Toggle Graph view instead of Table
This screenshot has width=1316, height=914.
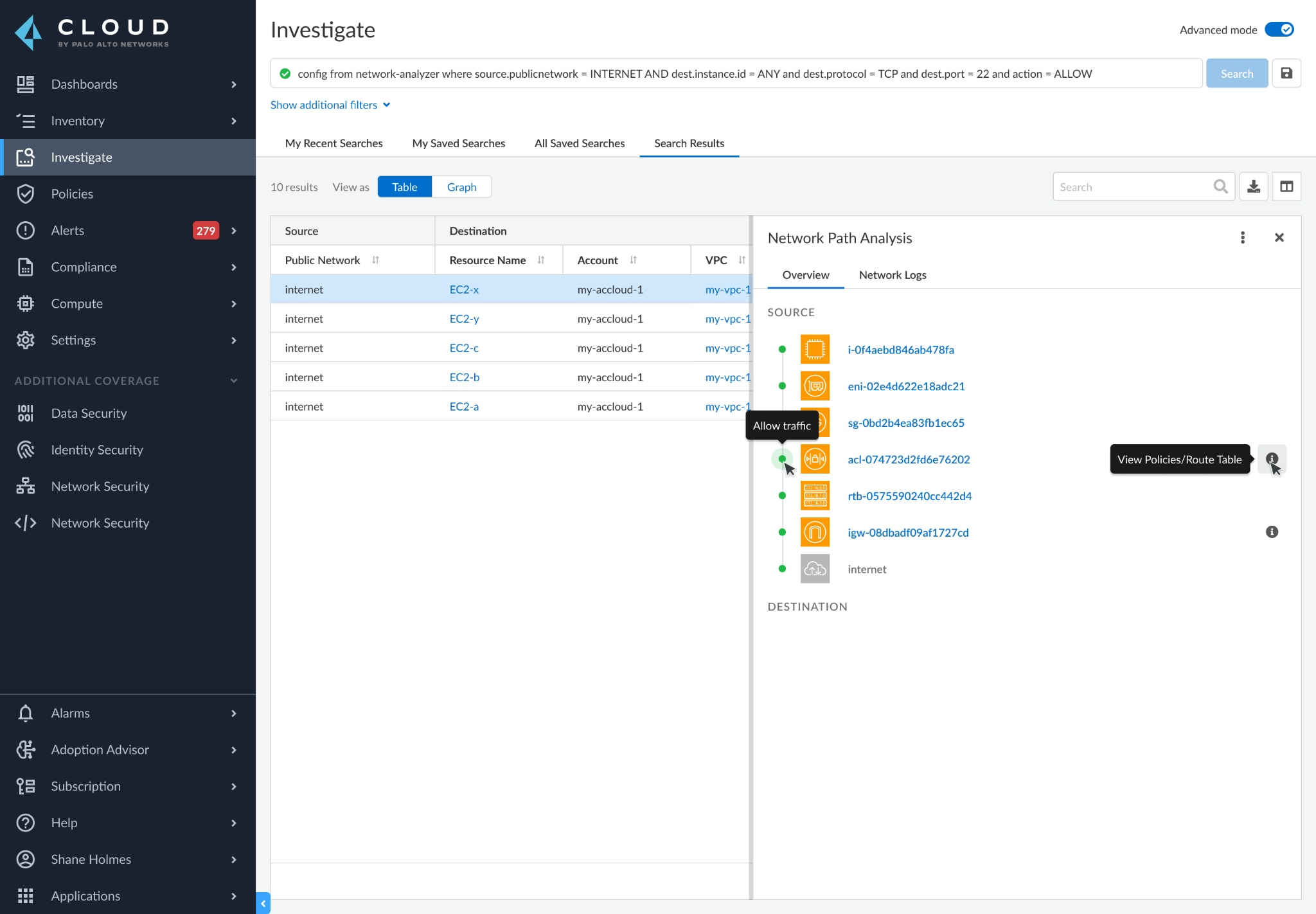click(x=461, y=187)
